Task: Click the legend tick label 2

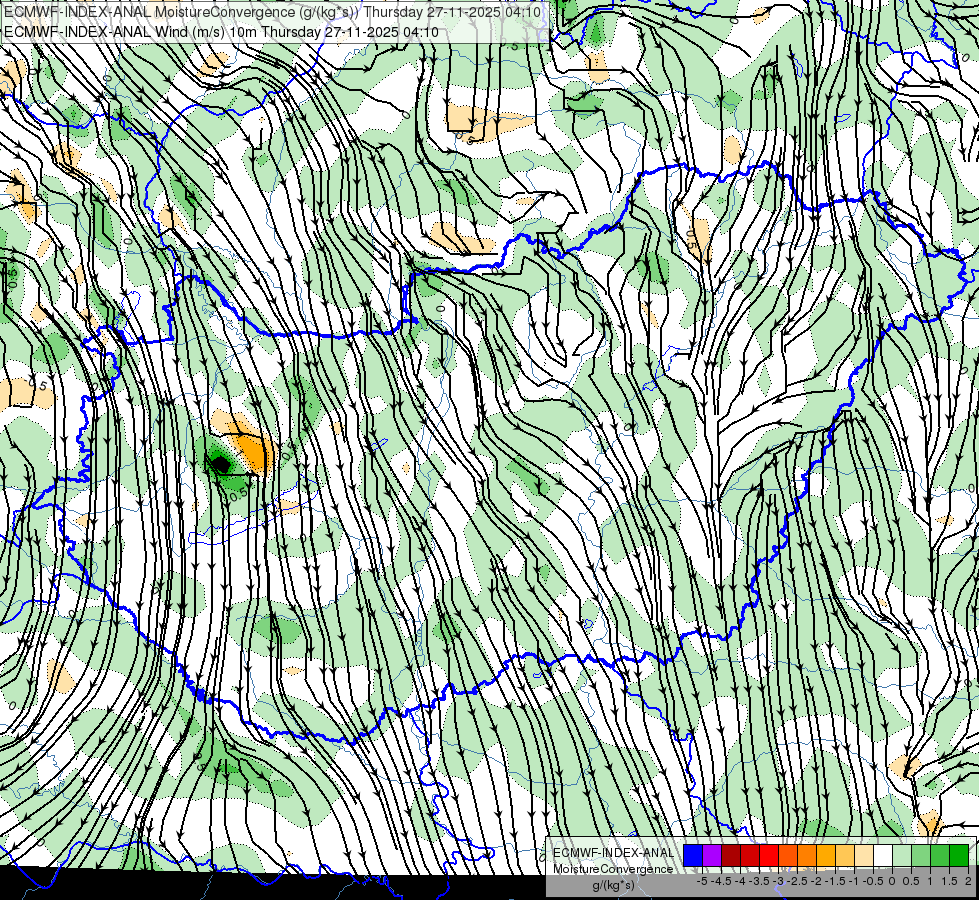Action: click(968, 881)
